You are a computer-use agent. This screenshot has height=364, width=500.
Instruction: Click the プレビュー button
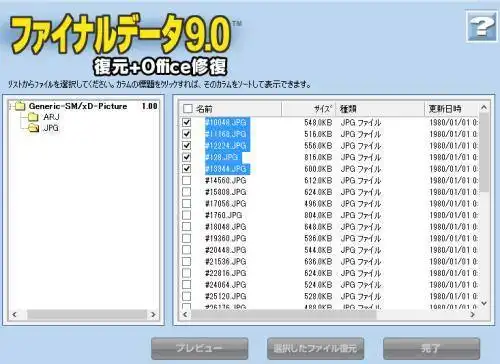[199, 348]
